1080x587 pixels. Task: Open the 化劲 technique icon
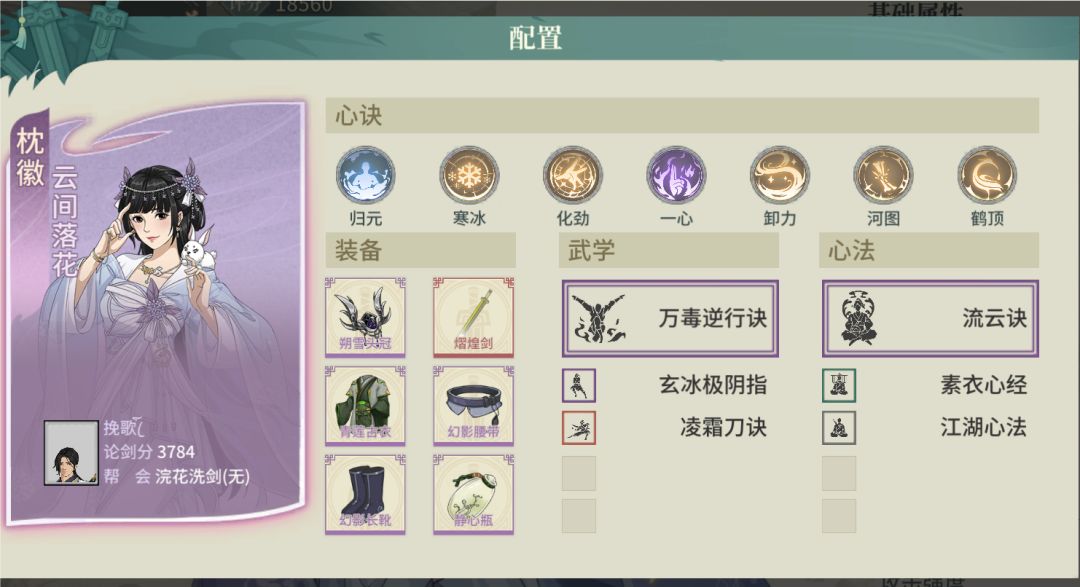pyautogui.click(x=572, y=176)
